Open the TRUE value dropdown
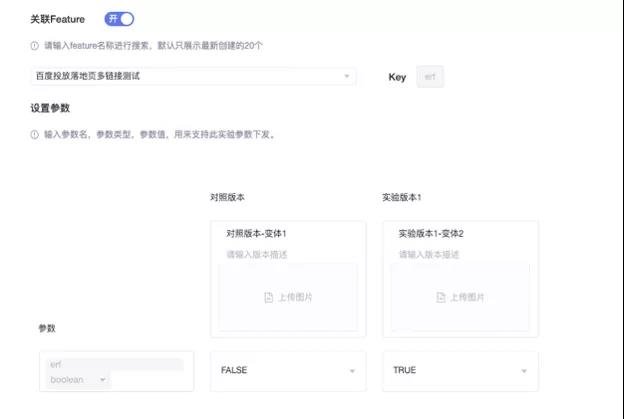The width and height of the screenshot is (624, 419). [460, 370]
